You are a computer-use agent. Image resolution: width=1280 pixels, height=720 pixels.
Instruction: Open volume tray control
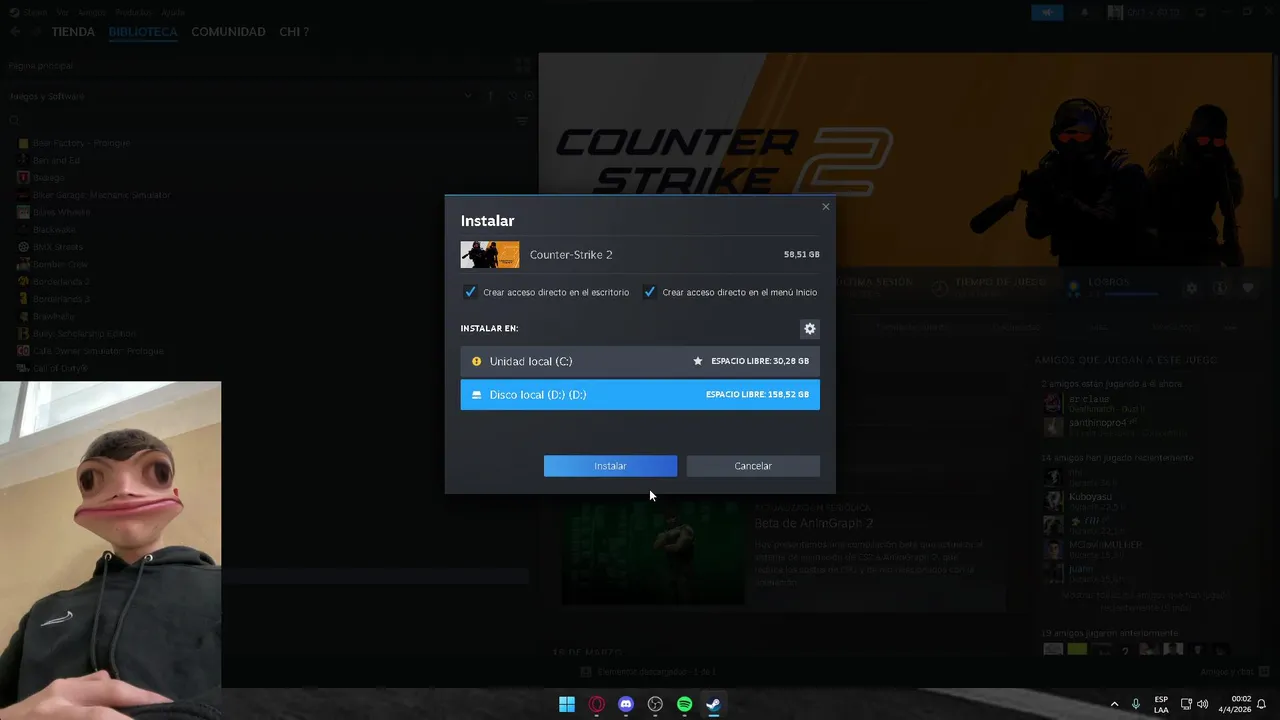pos(1202,704)
